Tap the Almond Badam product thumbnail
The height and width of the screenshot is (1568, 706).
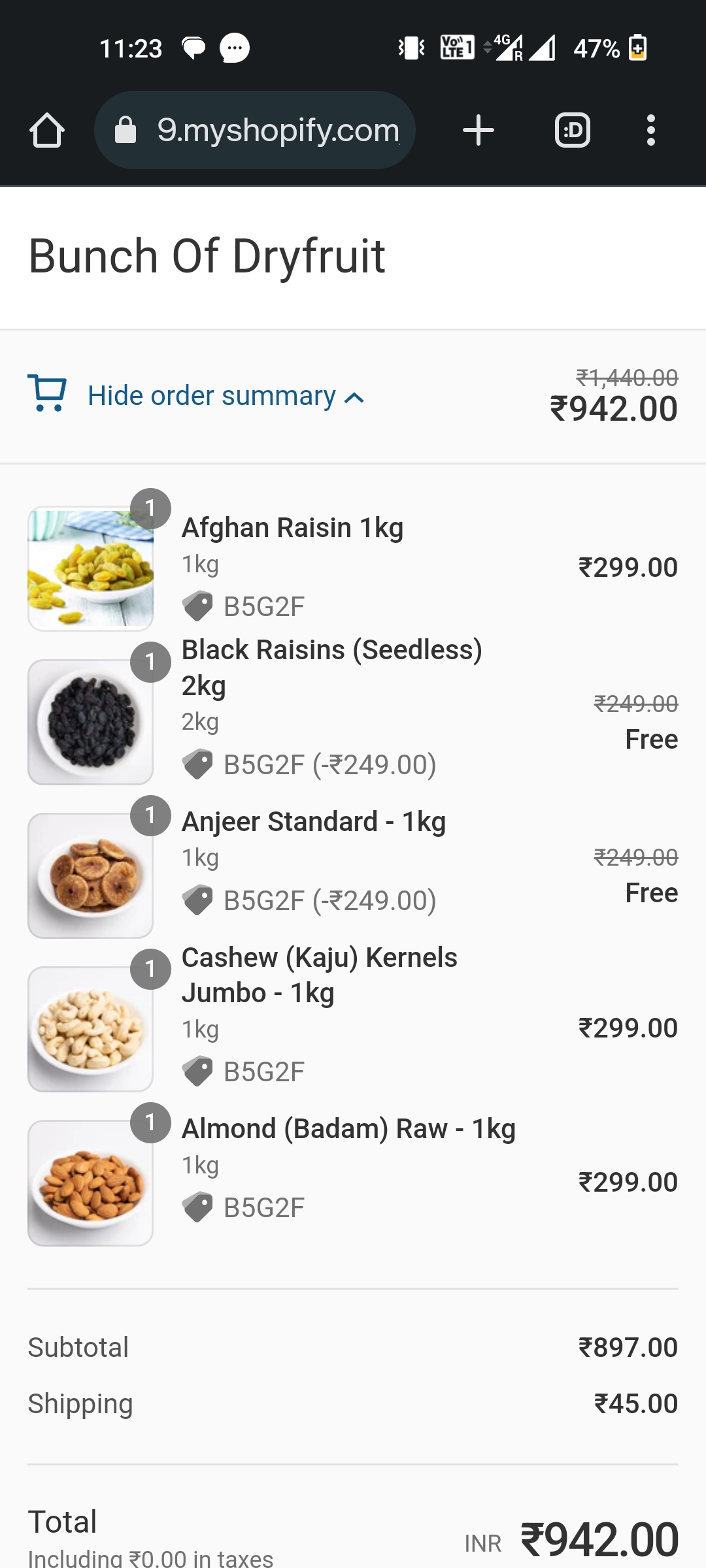point(90,1183)
